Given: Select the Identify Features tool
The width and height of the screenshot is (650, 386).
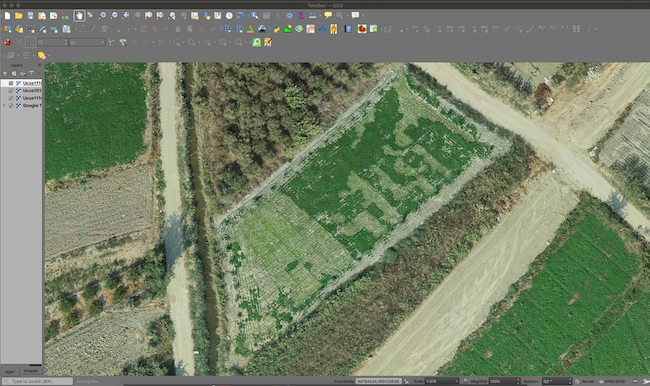Looking at the screenshot, I should click(255, 16).
